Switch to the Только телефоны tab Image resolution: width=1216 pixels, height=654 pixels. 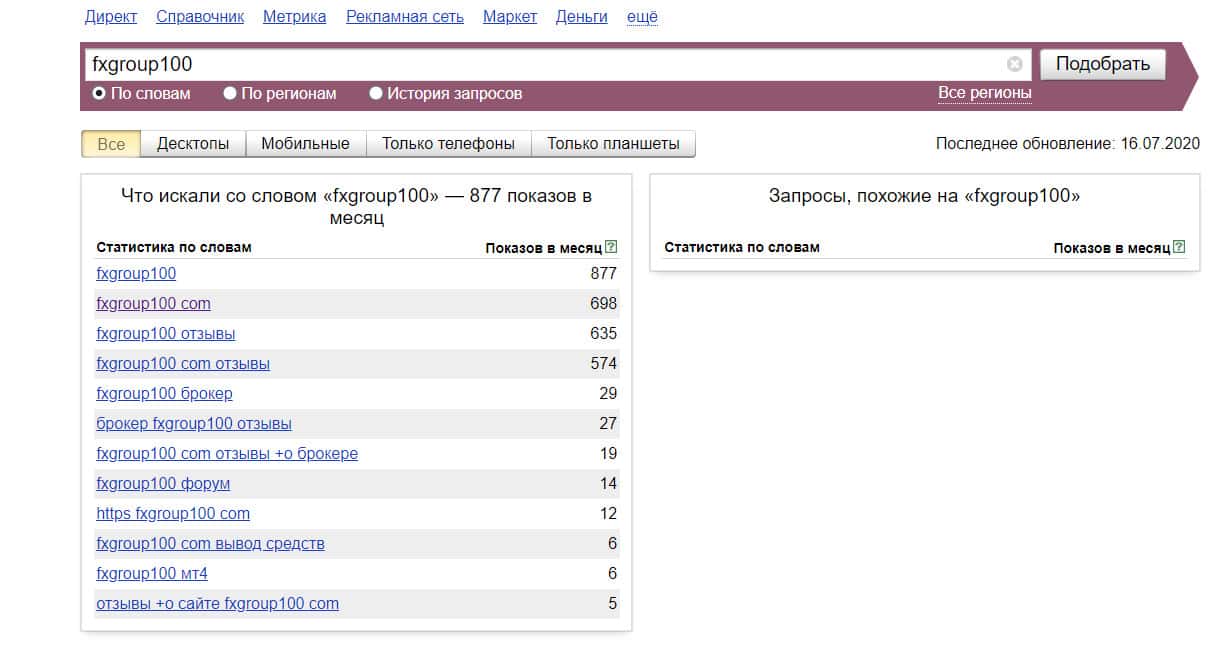point(448,144)
